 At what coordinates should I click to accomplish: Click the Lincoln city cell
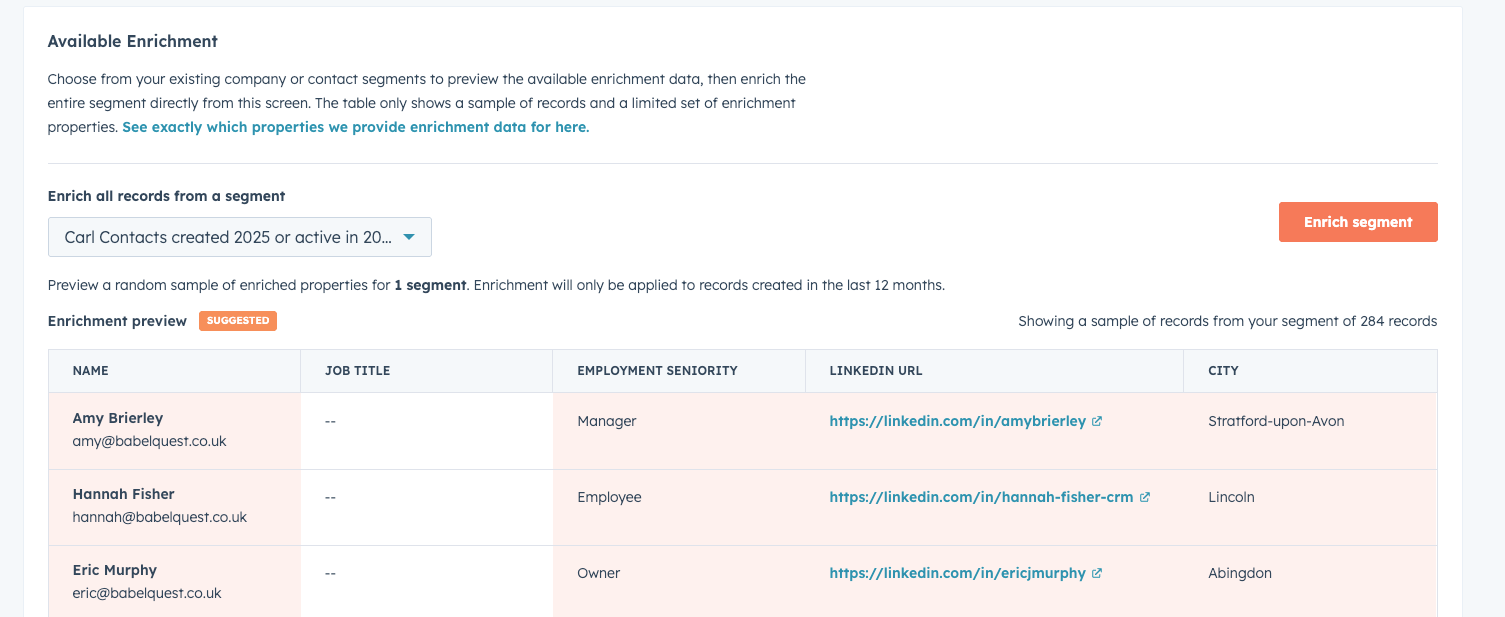[x=1311, y=507]
